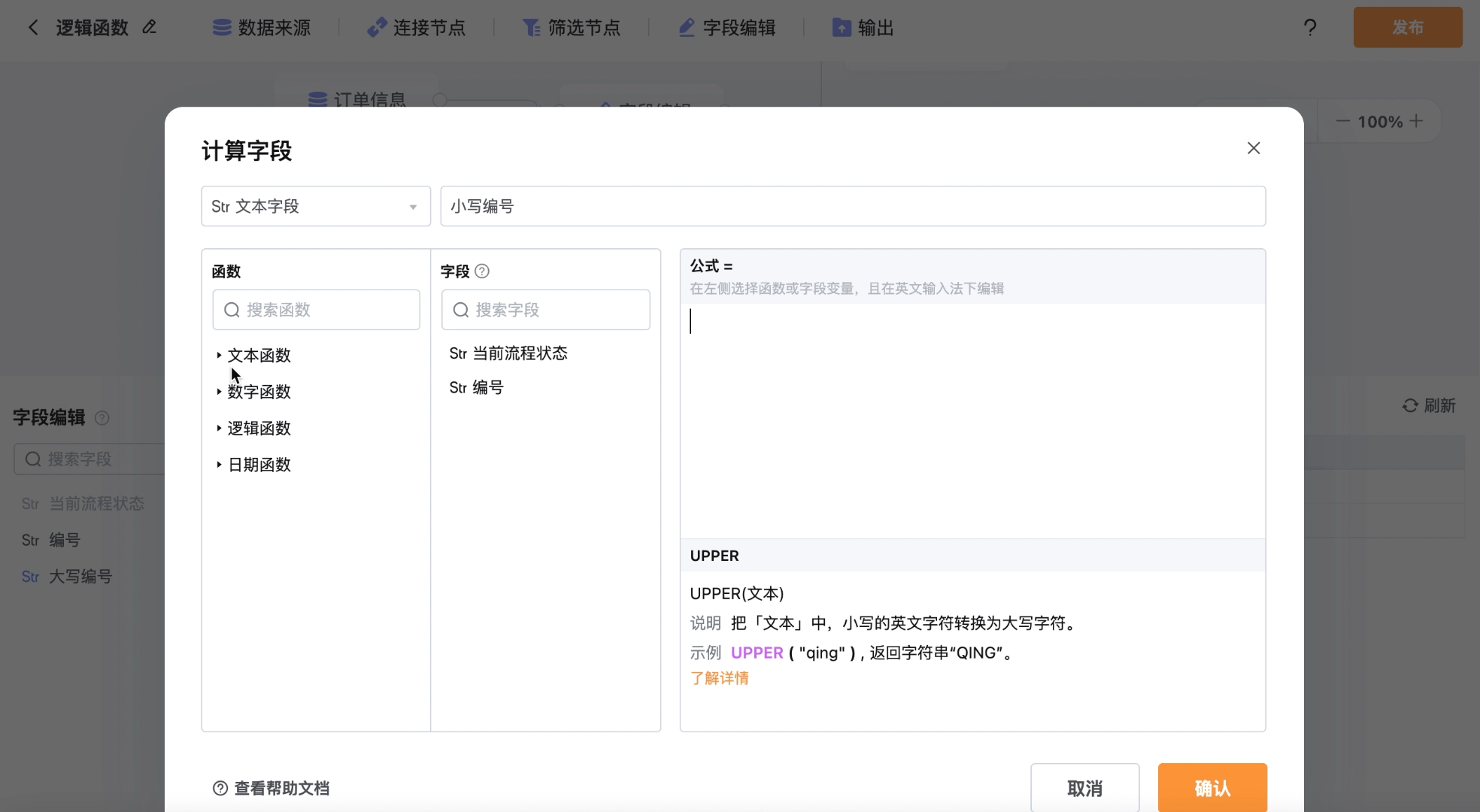Select the 连接节点 toolbar item
The height and width of the screenshot is (812, 1480).
coord(417,28)
